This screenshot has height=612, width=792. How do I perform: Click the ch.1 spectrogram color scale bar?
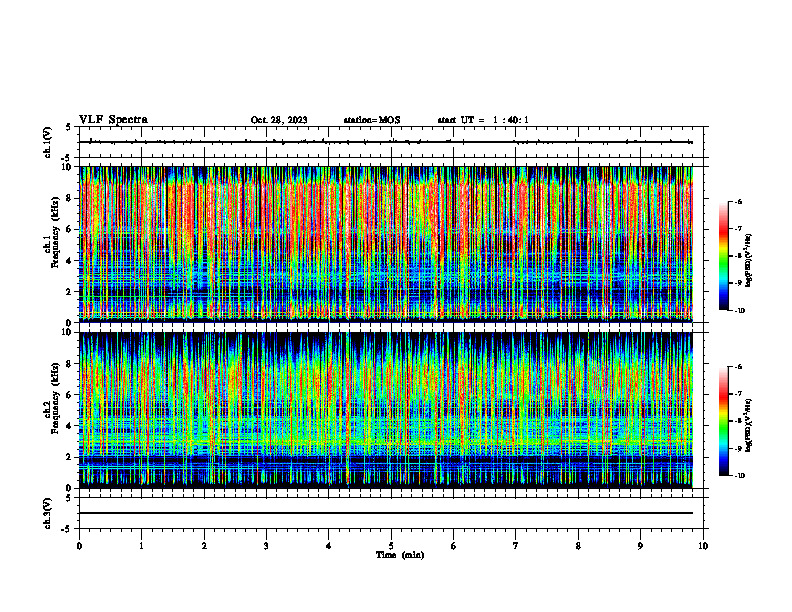tap(723, 256)
